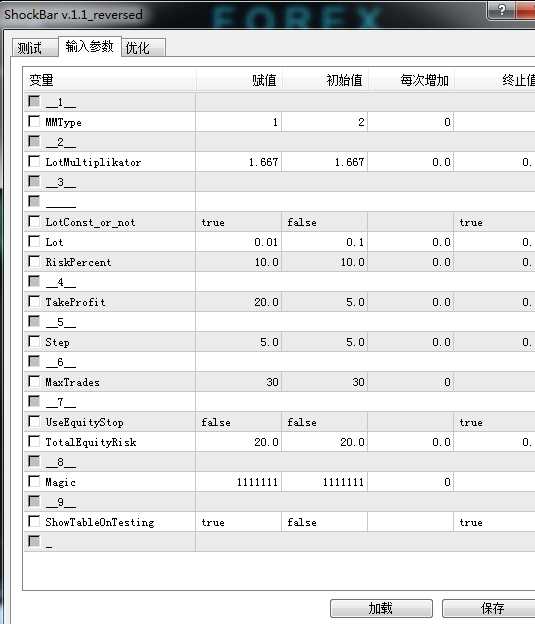The image size is (535, 624).
Task: Edit MaxTrades value 30 in 赋值 column
Action: [239, 382]
